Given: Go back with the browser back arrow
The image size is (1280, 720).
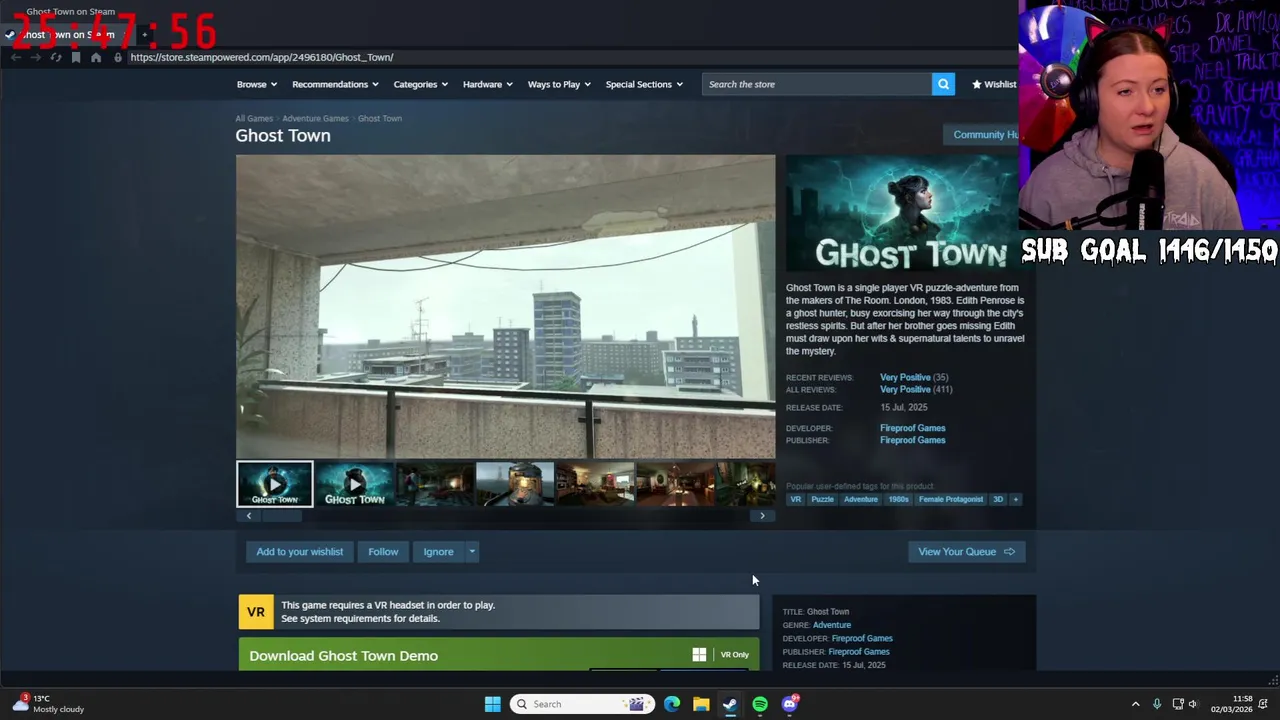Looking at the screenshot, I should pos(16,58).
